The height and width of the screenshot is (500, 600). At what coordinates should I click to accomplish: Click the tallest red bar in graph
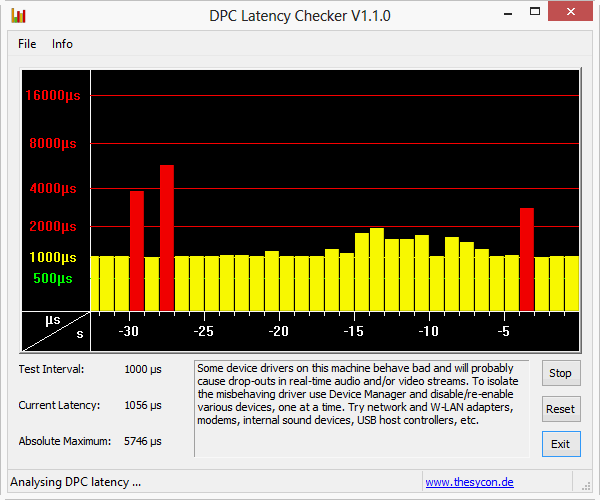(167, 238)
